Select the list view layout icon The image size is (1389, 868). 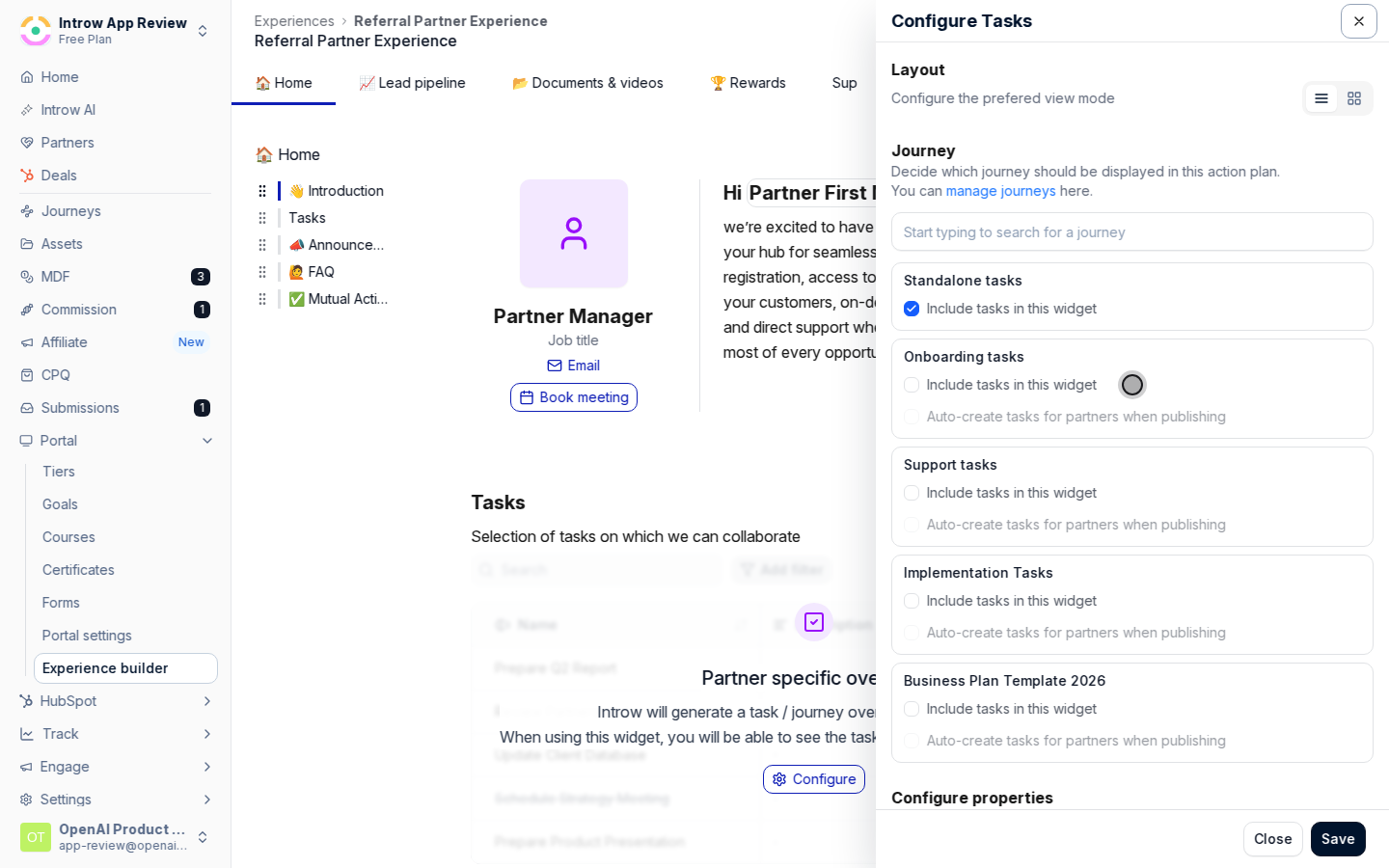[x=1321, y=98]
